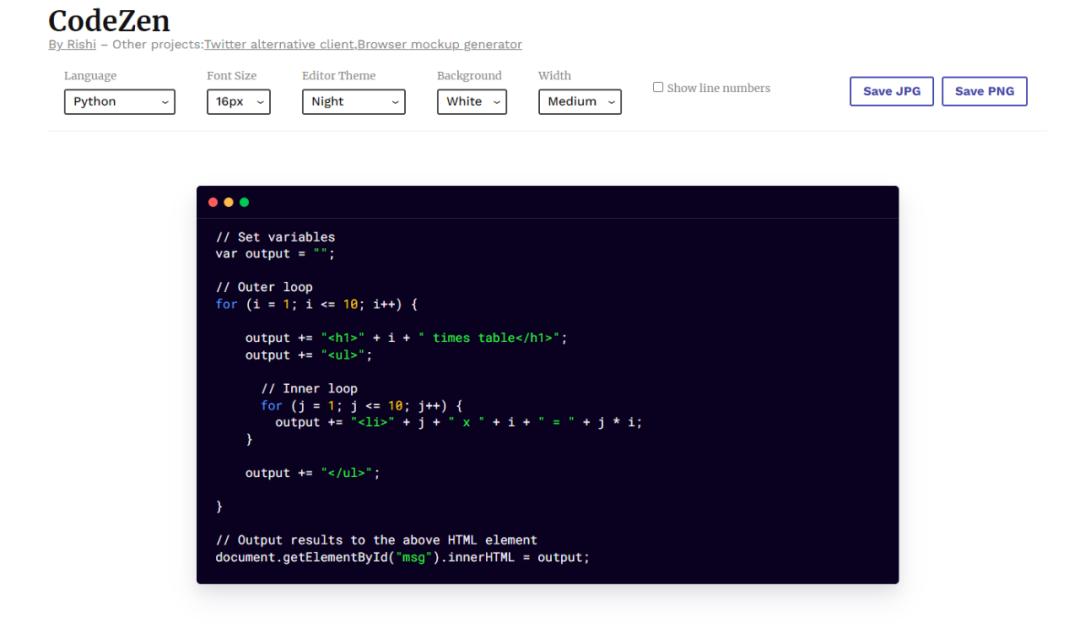Click the Save PNG button
Viewport: 1080px width, 634px height.
tap(984, 91)
